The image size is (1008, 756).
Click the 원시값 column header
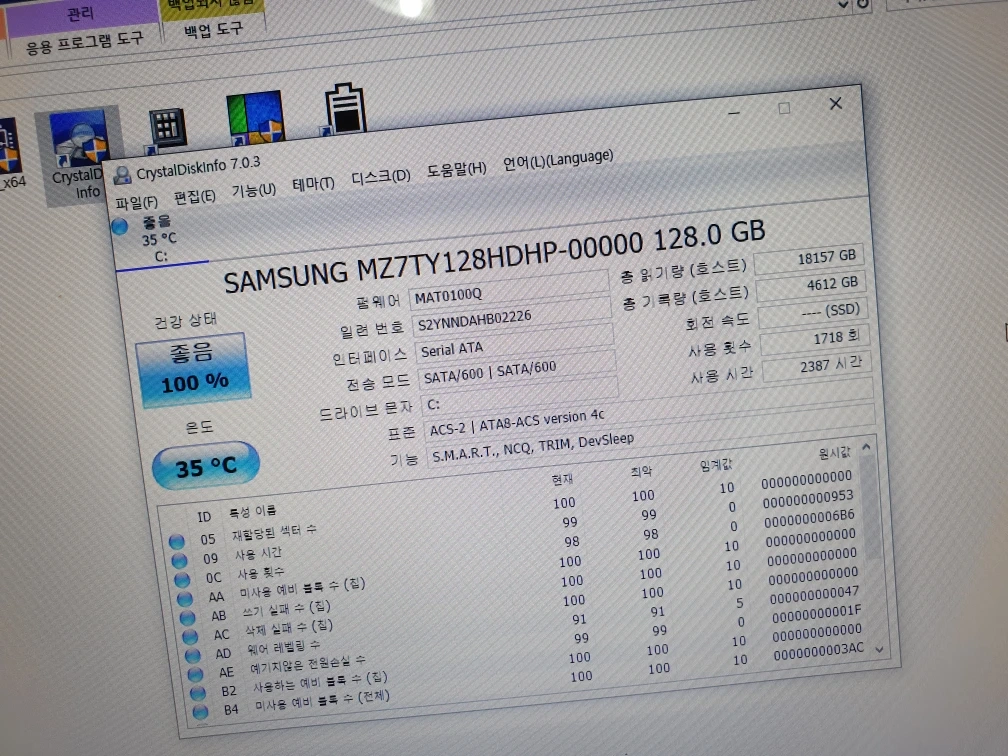tap(834, 453)
